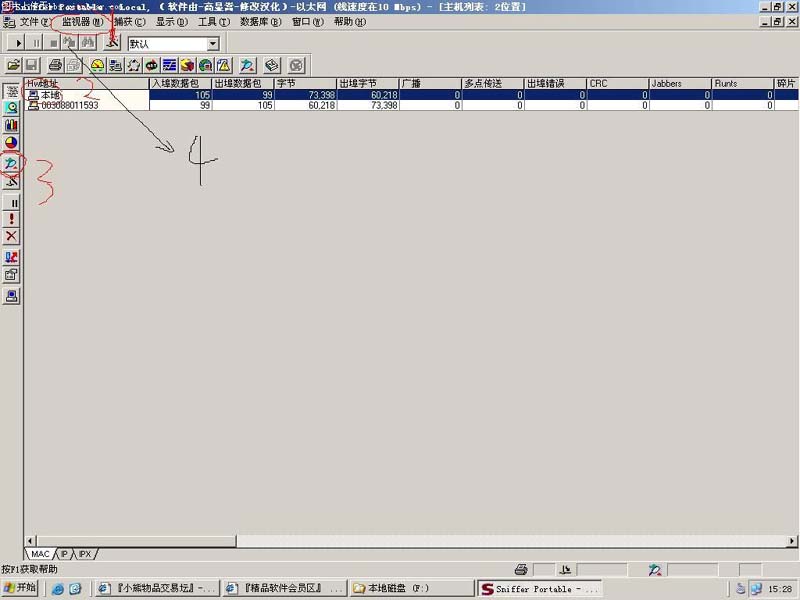Click the open file folder icon
This screenshot has width=800, height=600.
pyautogui.click(x=13, y=65)
